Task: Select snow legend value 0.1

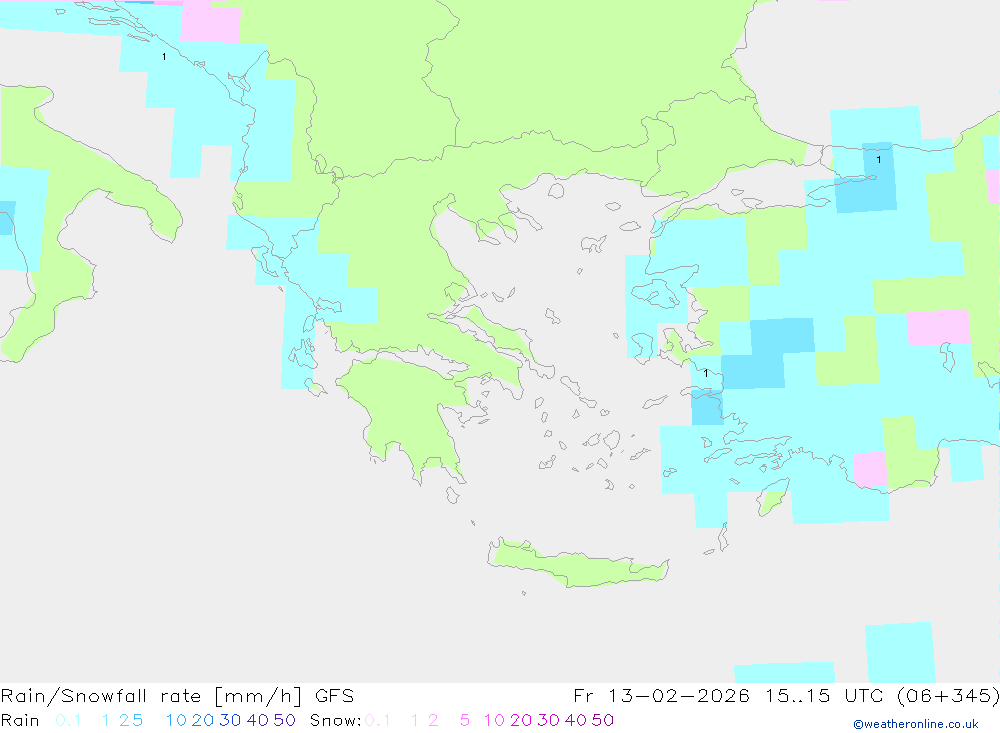Action: (378, 720)
